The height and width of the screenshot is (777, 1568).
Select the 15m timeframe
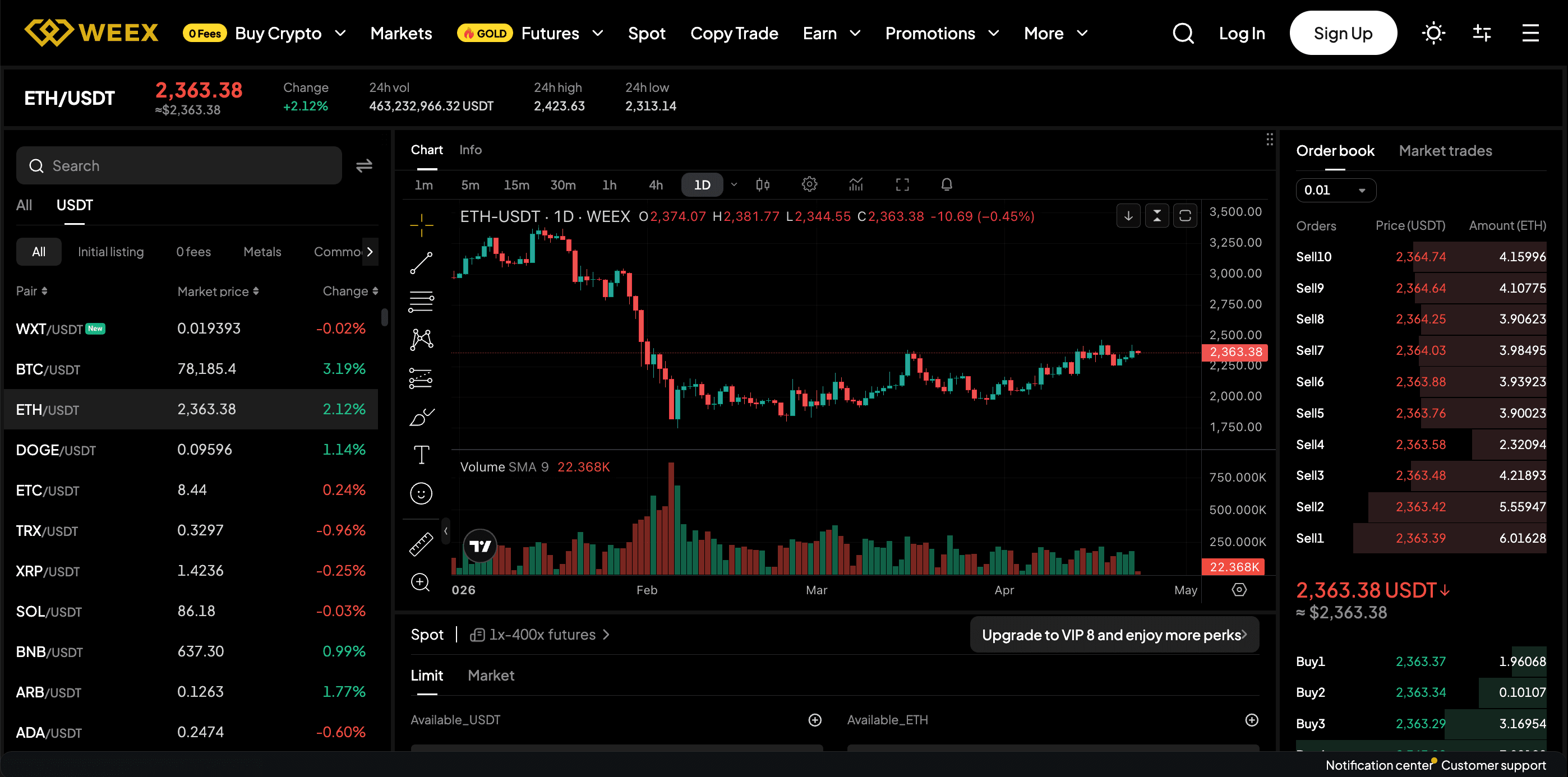coord(516,185)
